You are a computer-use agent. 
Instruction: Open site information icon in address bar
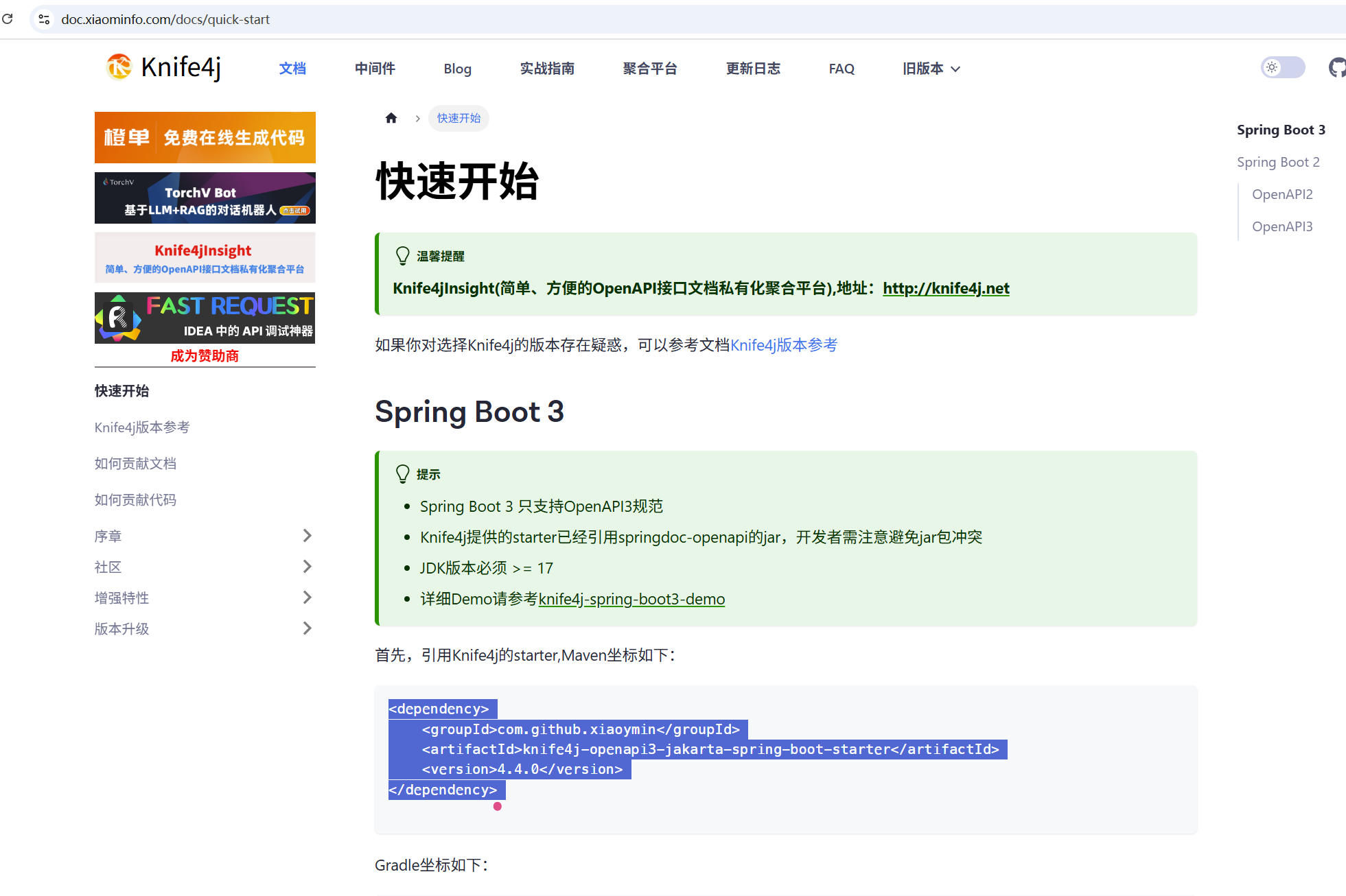click(x=45, y=19)
